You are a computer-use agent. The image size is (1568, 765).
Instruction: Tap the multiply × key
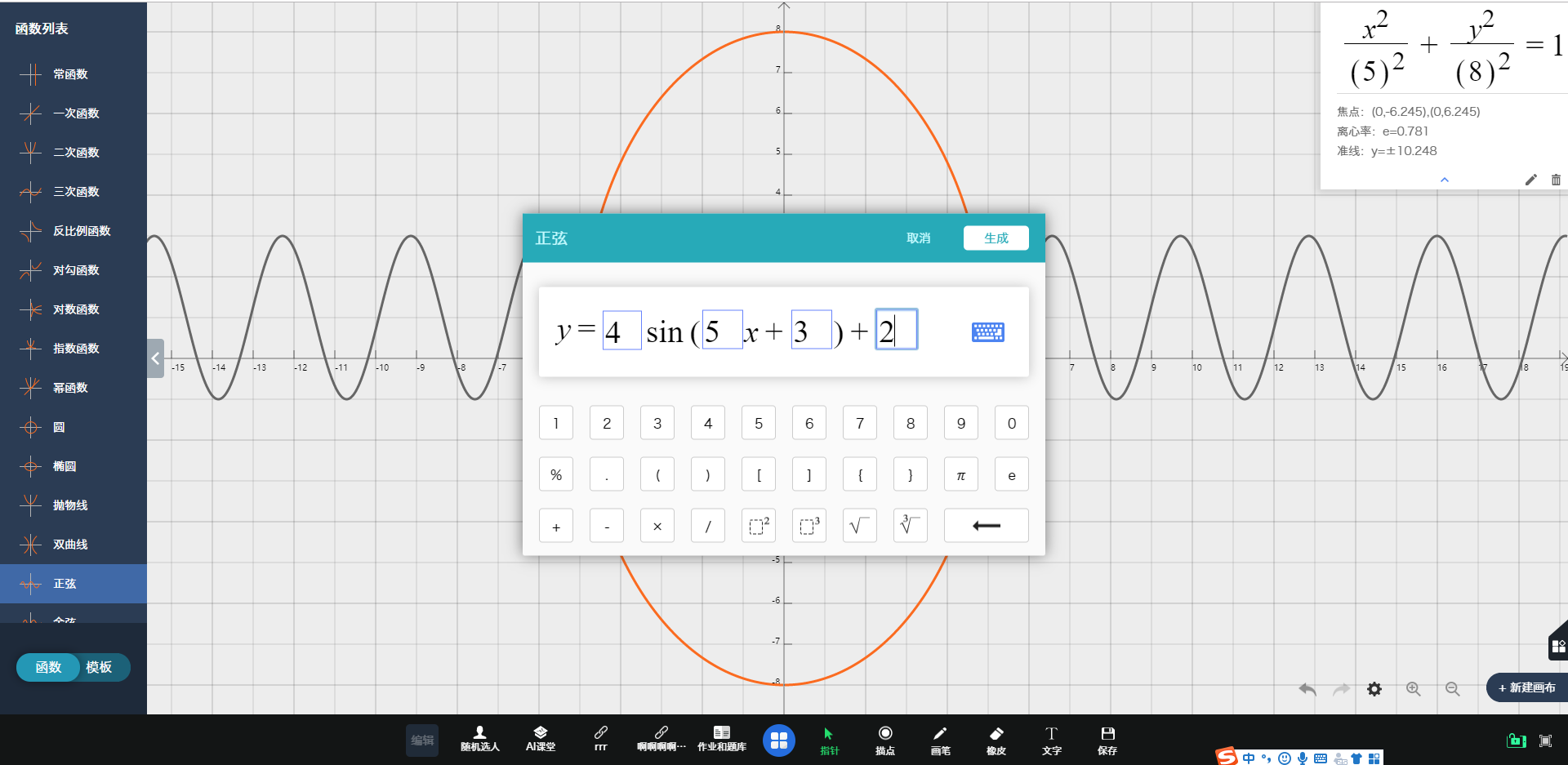pos(657,526)
